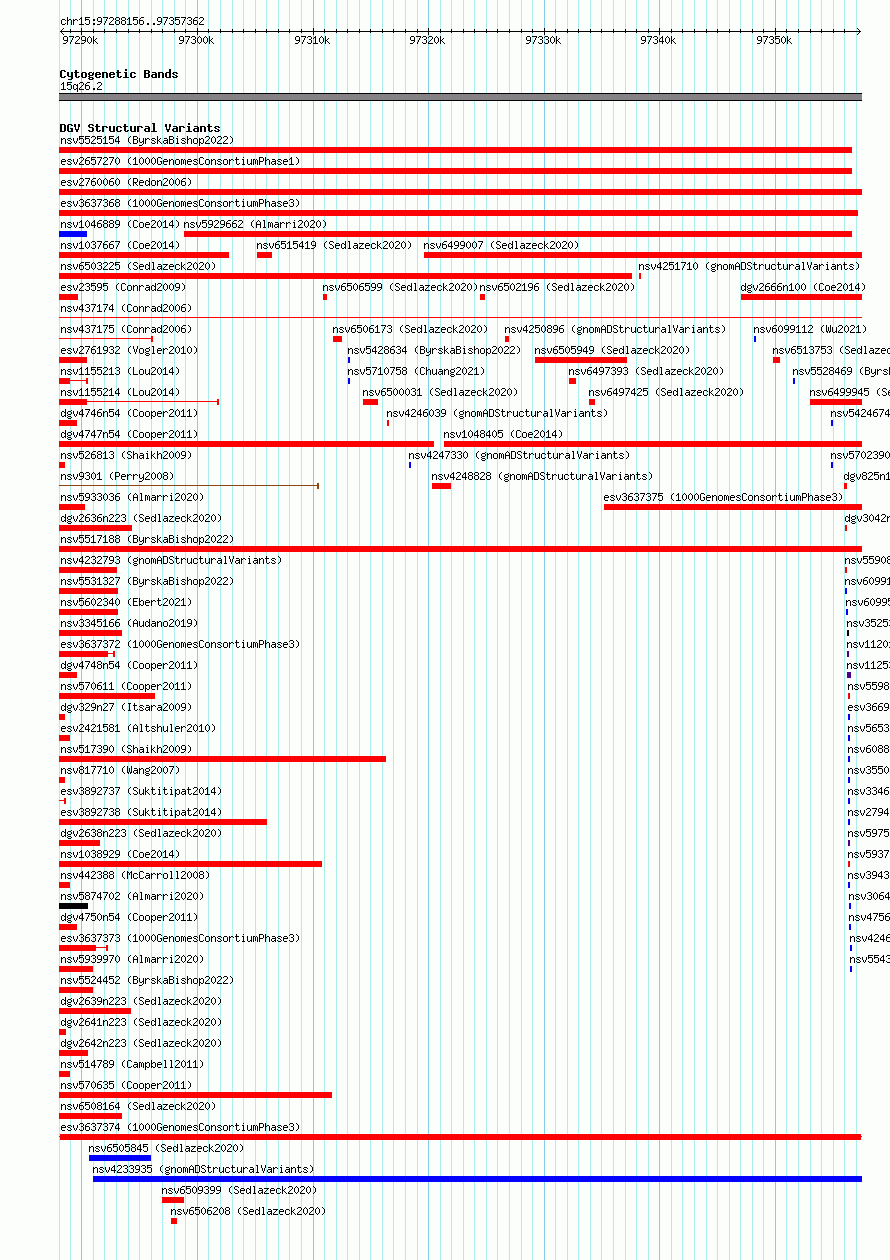Click the 97300k ruler label
890x1260 pixels.
click(x=196, y=40)
